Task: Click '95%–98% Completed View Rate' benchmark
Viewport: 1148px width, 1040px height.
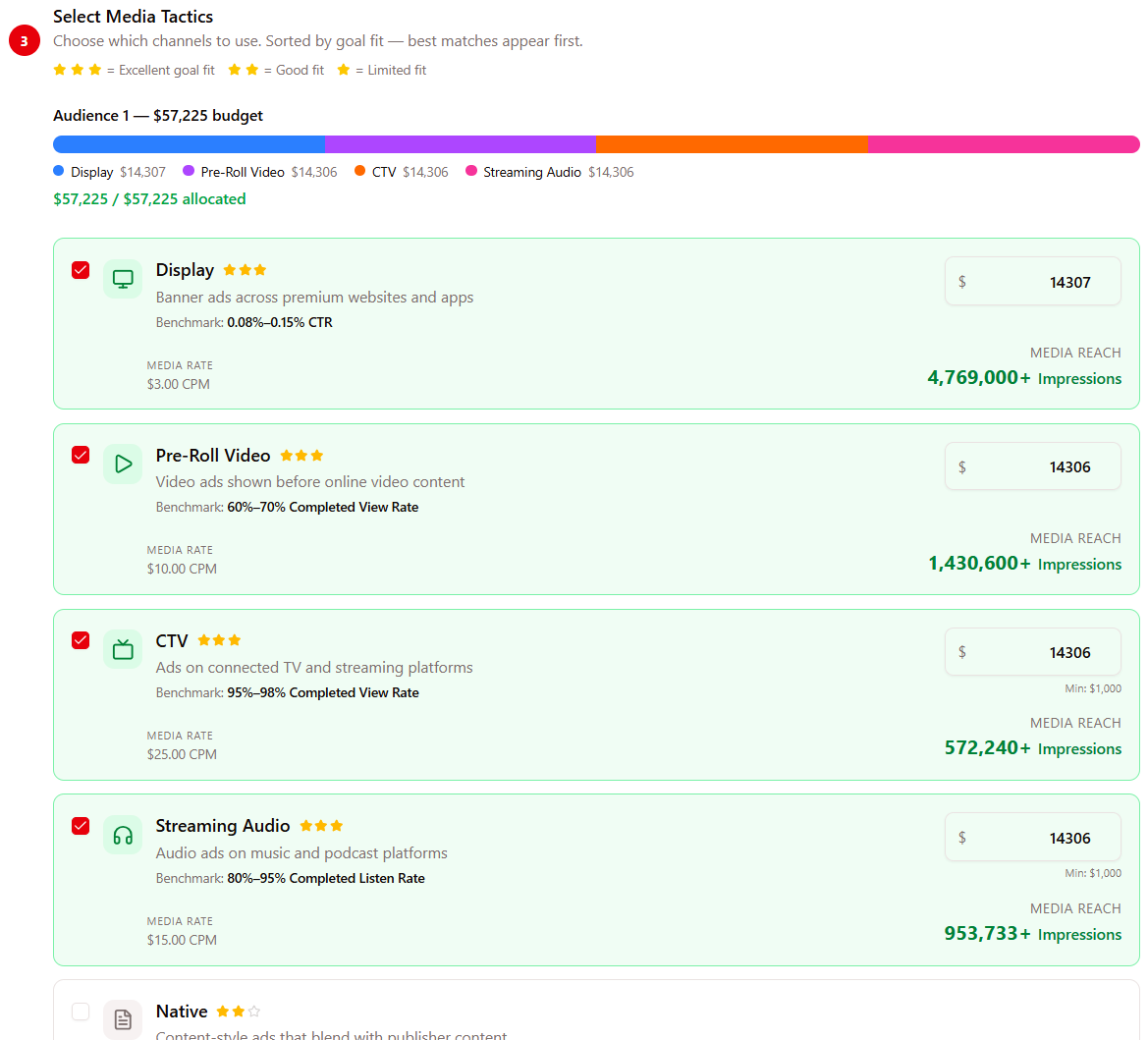Action: point(323,692)
